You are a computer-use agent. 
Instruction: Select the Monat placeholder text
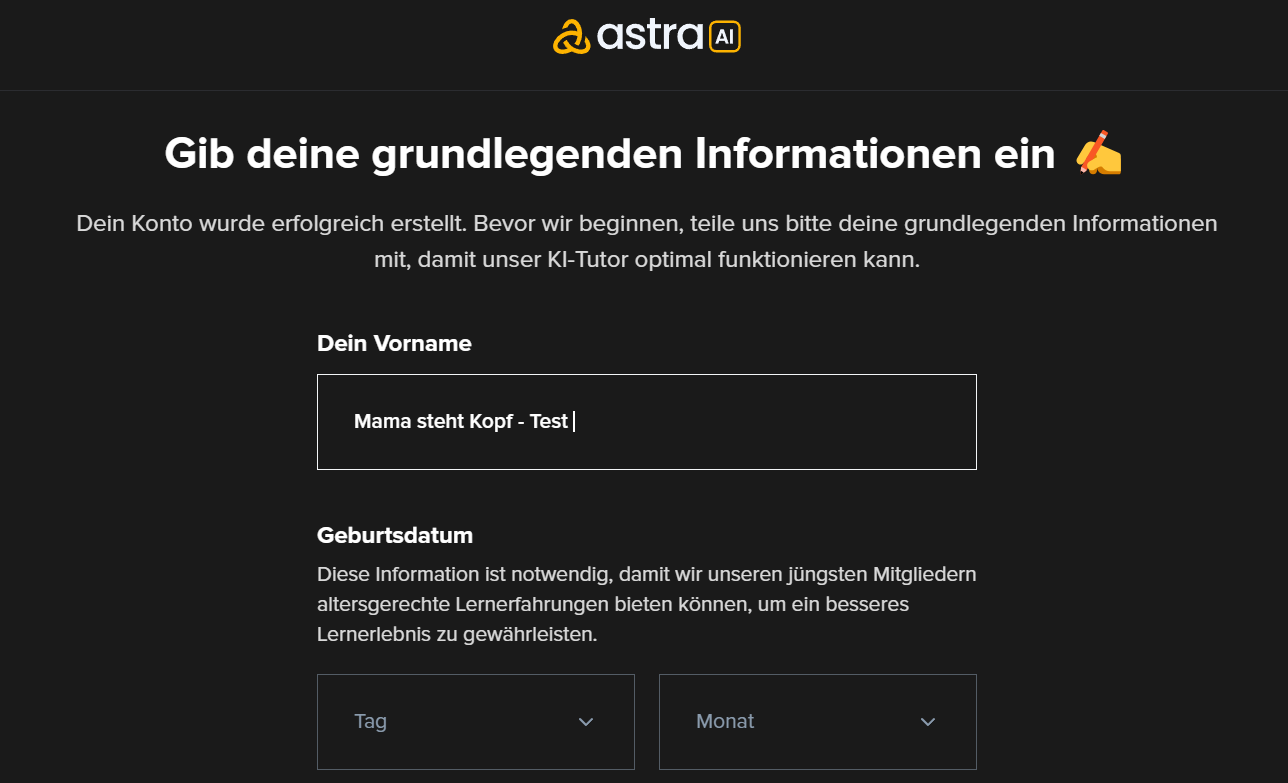click(x=725, y=722)
